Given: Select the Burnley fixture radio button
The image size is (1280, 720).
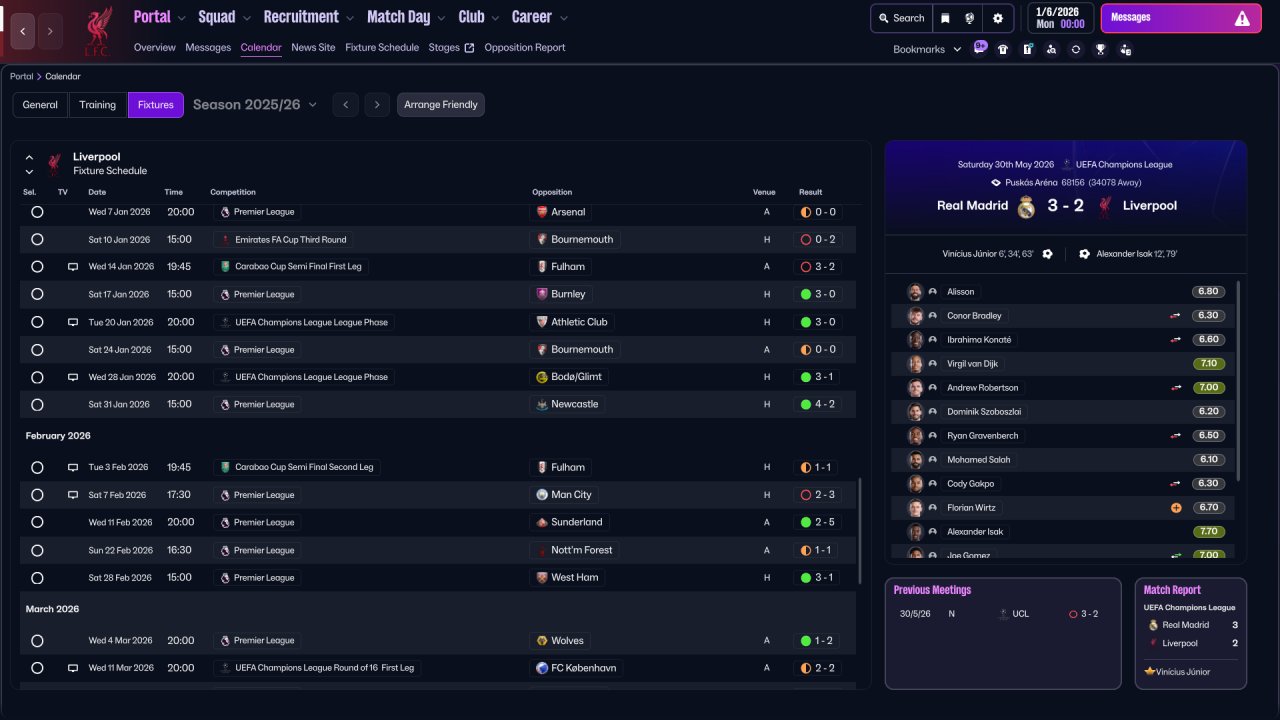Looking at the screenshot, I should [37, 294].
